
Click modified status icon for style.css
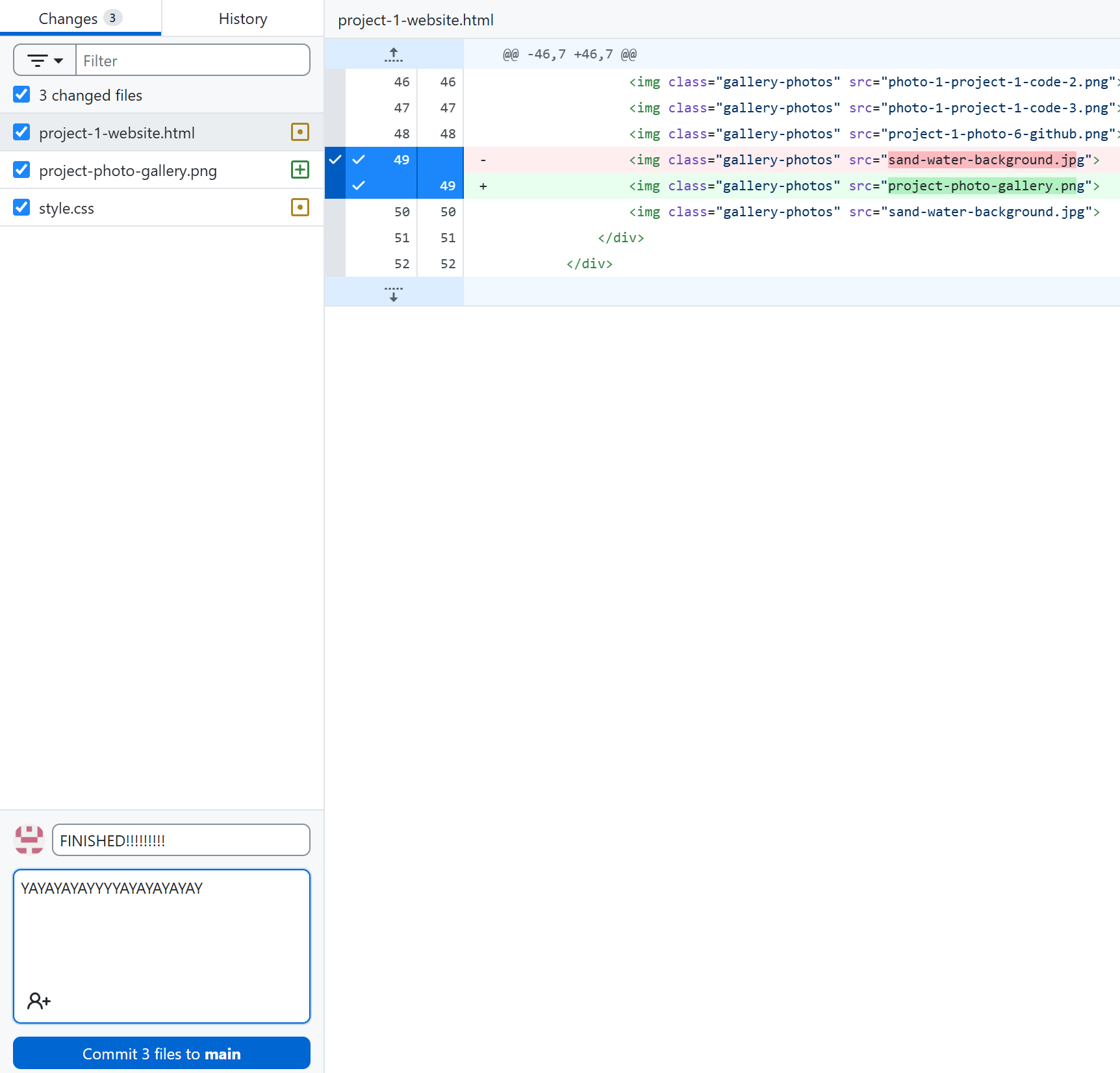[x=299, y=208]
